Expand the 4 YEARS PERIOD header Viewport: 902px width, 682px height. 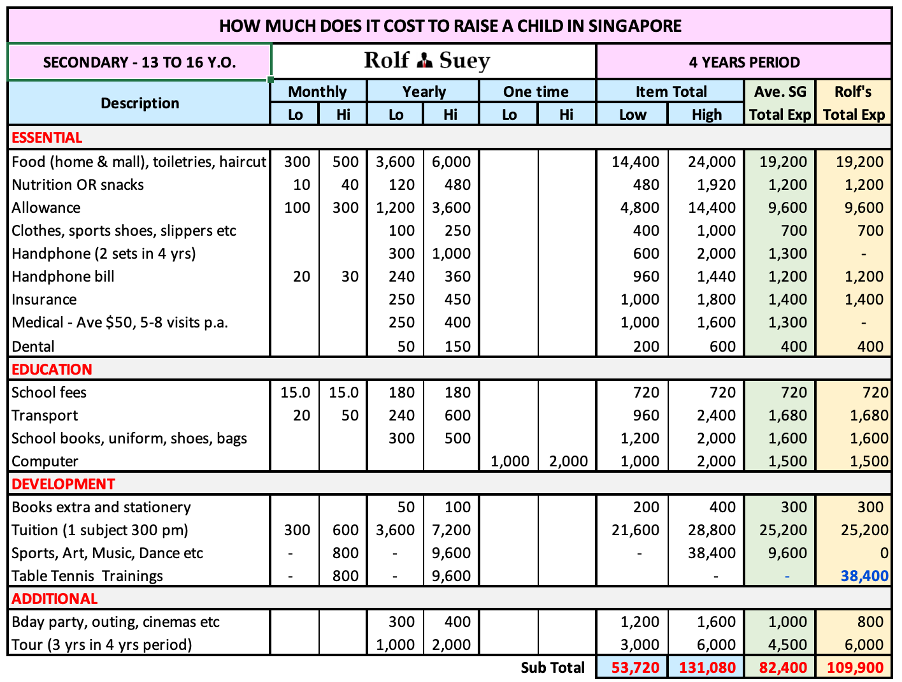pos(743,62)
